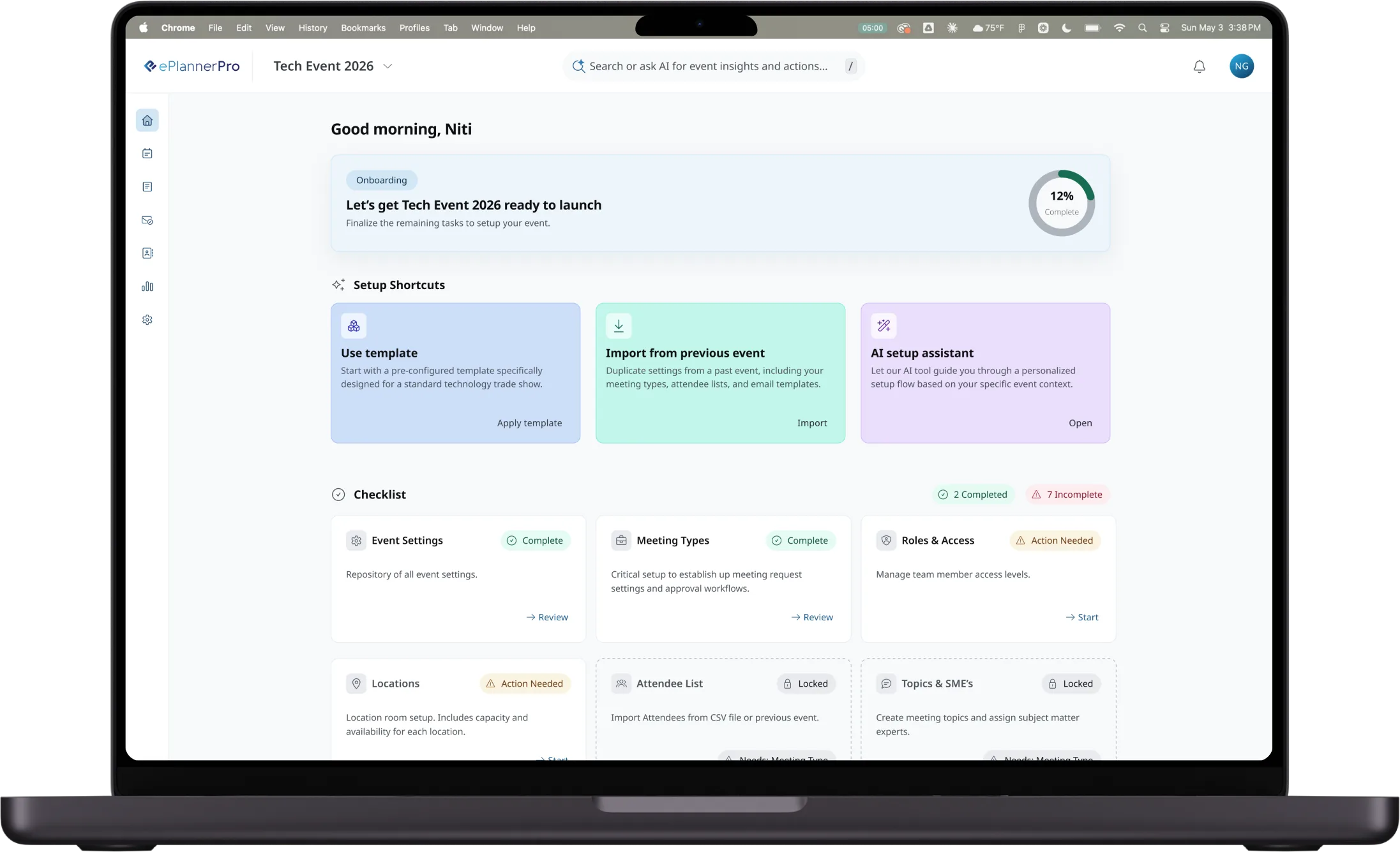Click the Checklist circle-check icon

point(338,495)
